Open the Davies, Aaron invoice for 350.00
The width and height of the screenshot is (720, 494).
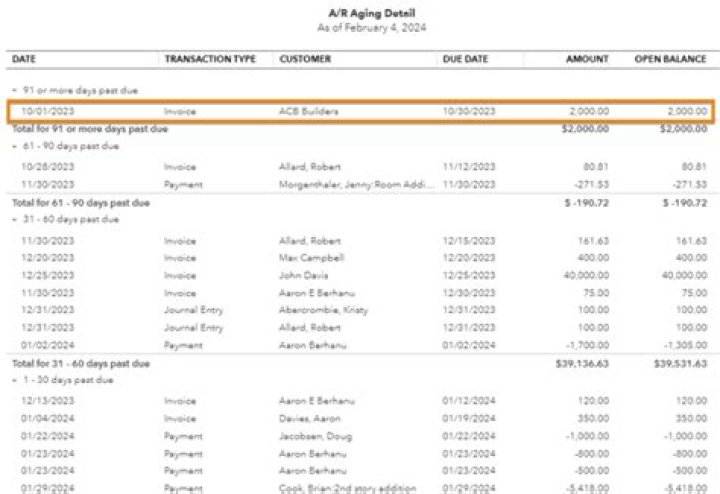311,418
